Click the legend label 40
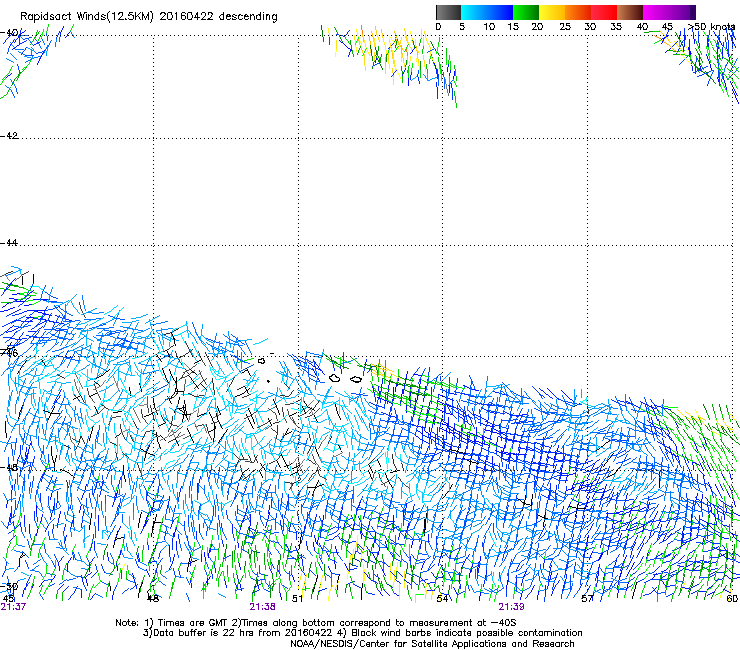 pyautogui.click(x=642, y=27)
